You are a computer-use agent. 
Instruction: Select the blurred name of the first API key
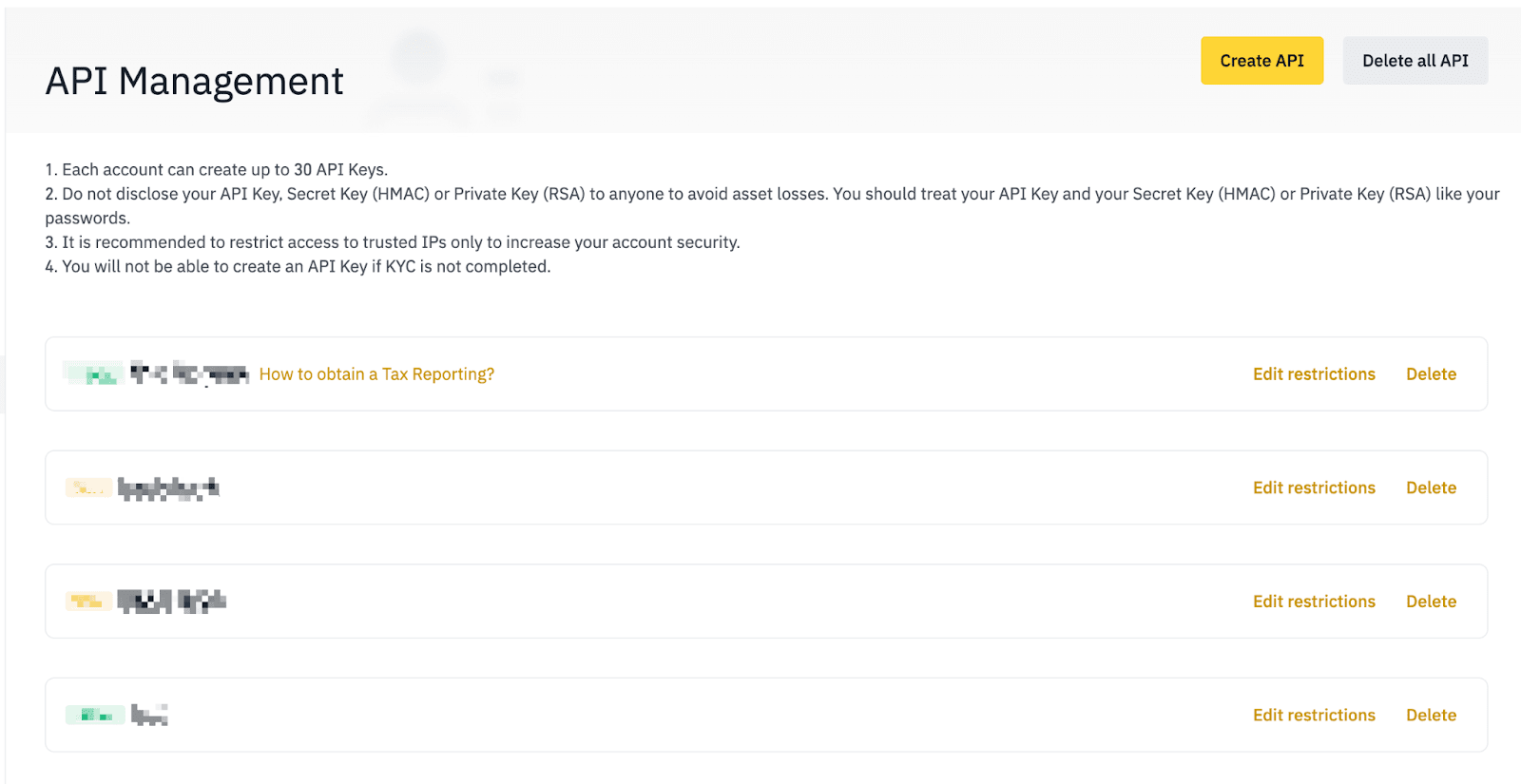[x=189, y=374]
